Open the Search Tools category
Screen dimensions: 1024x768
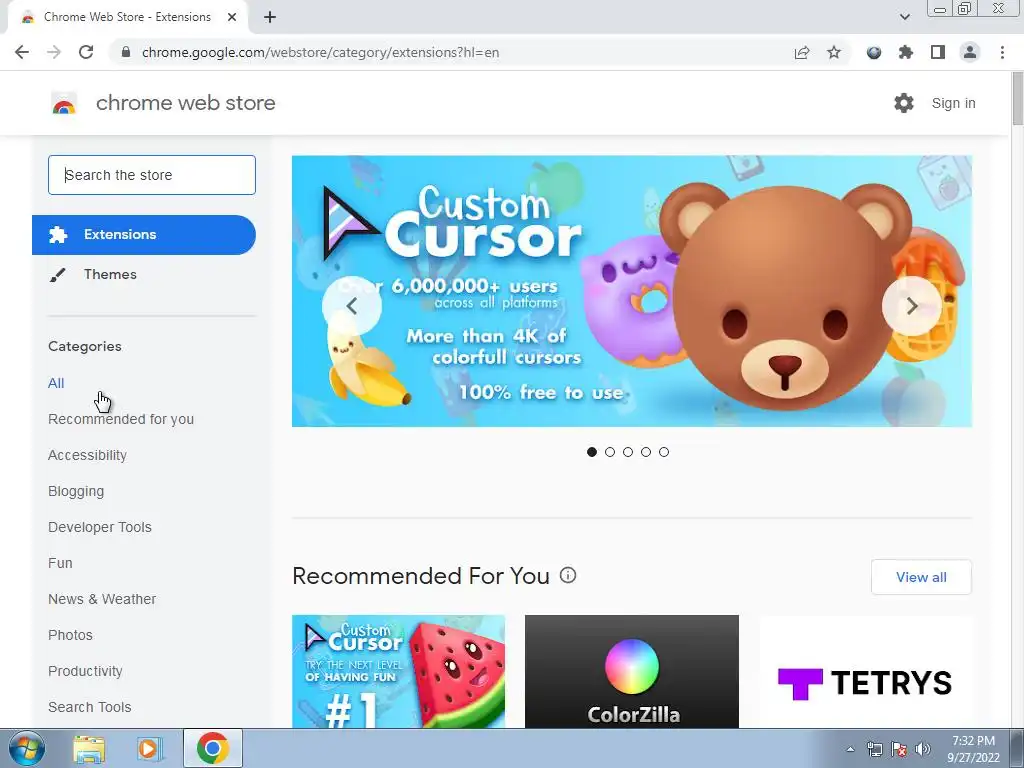click(89, 707)
